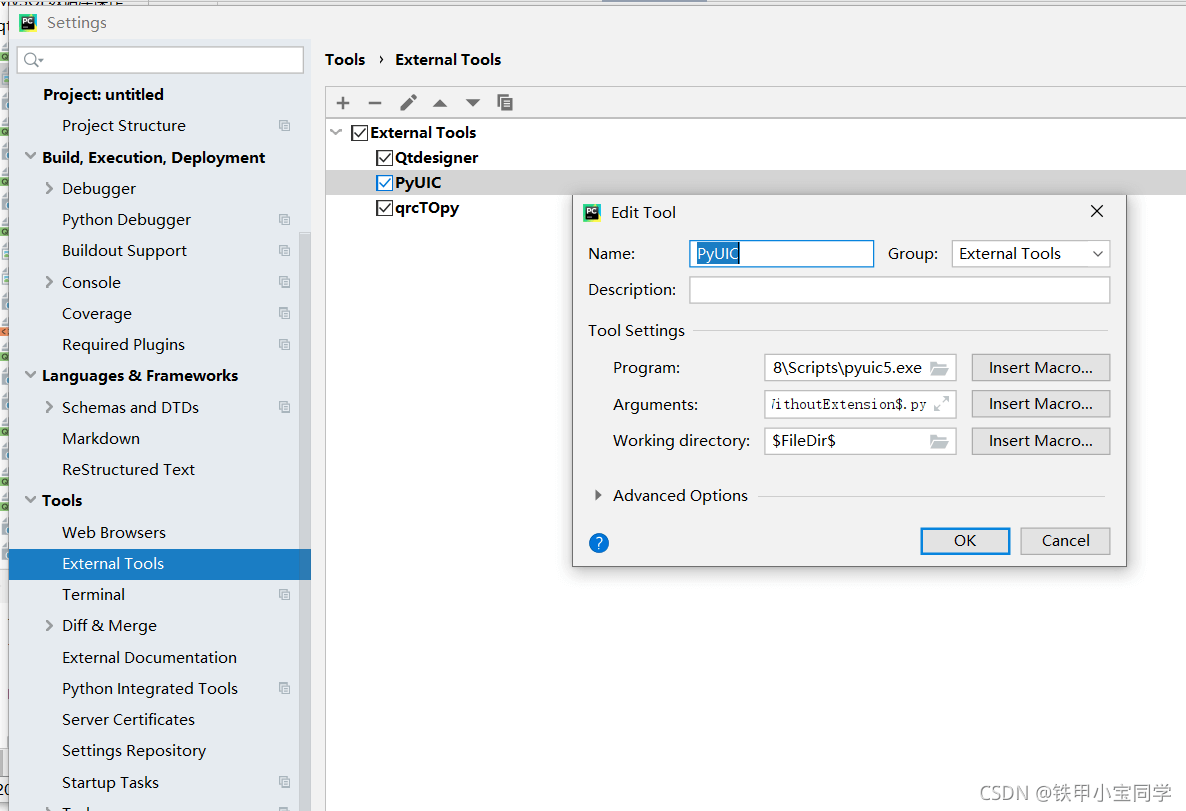
Task: Move tool down with the down arrow
Action: coord(473,103)
